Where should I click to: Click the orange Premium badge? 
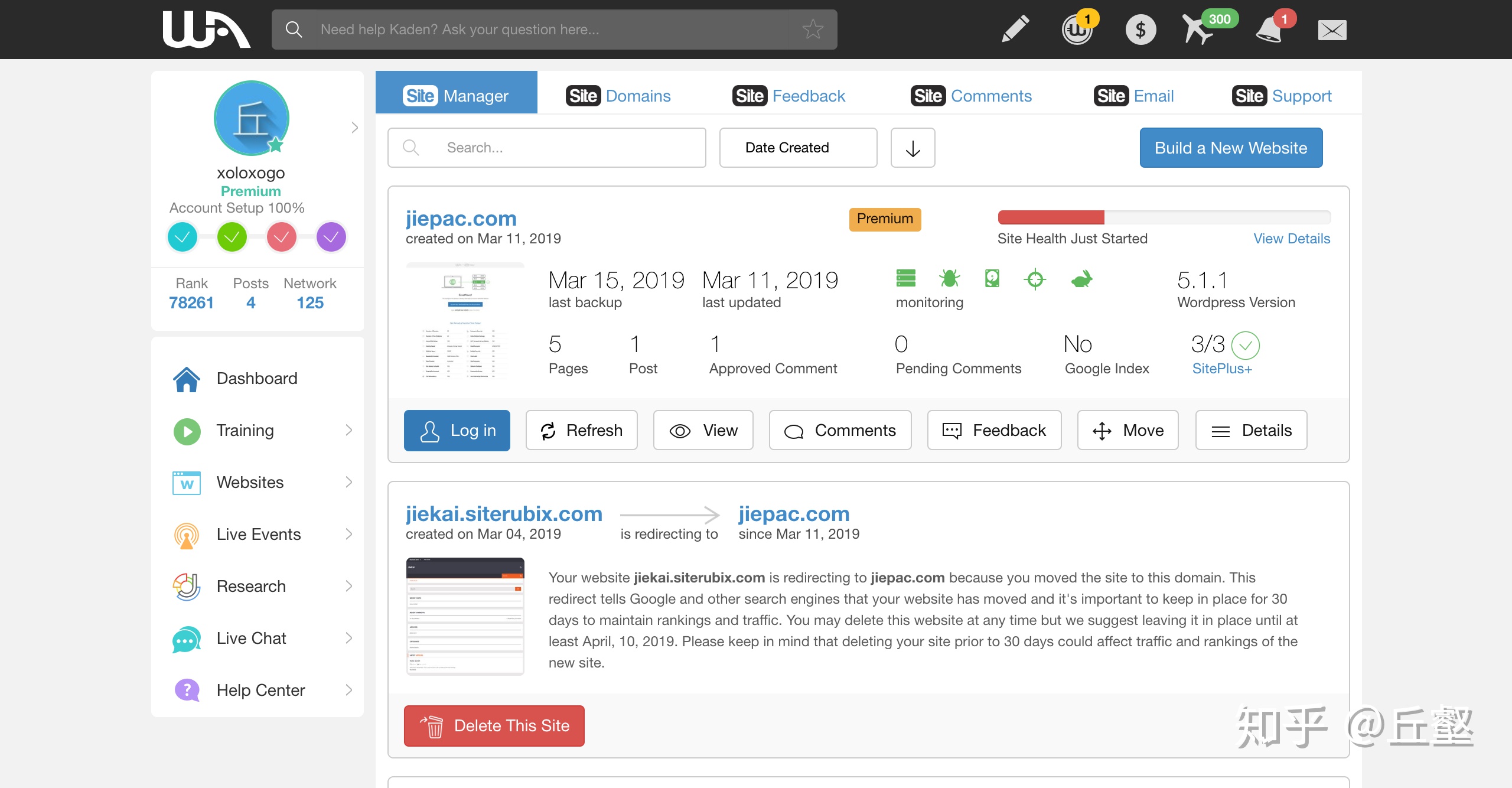pos(885,219)
